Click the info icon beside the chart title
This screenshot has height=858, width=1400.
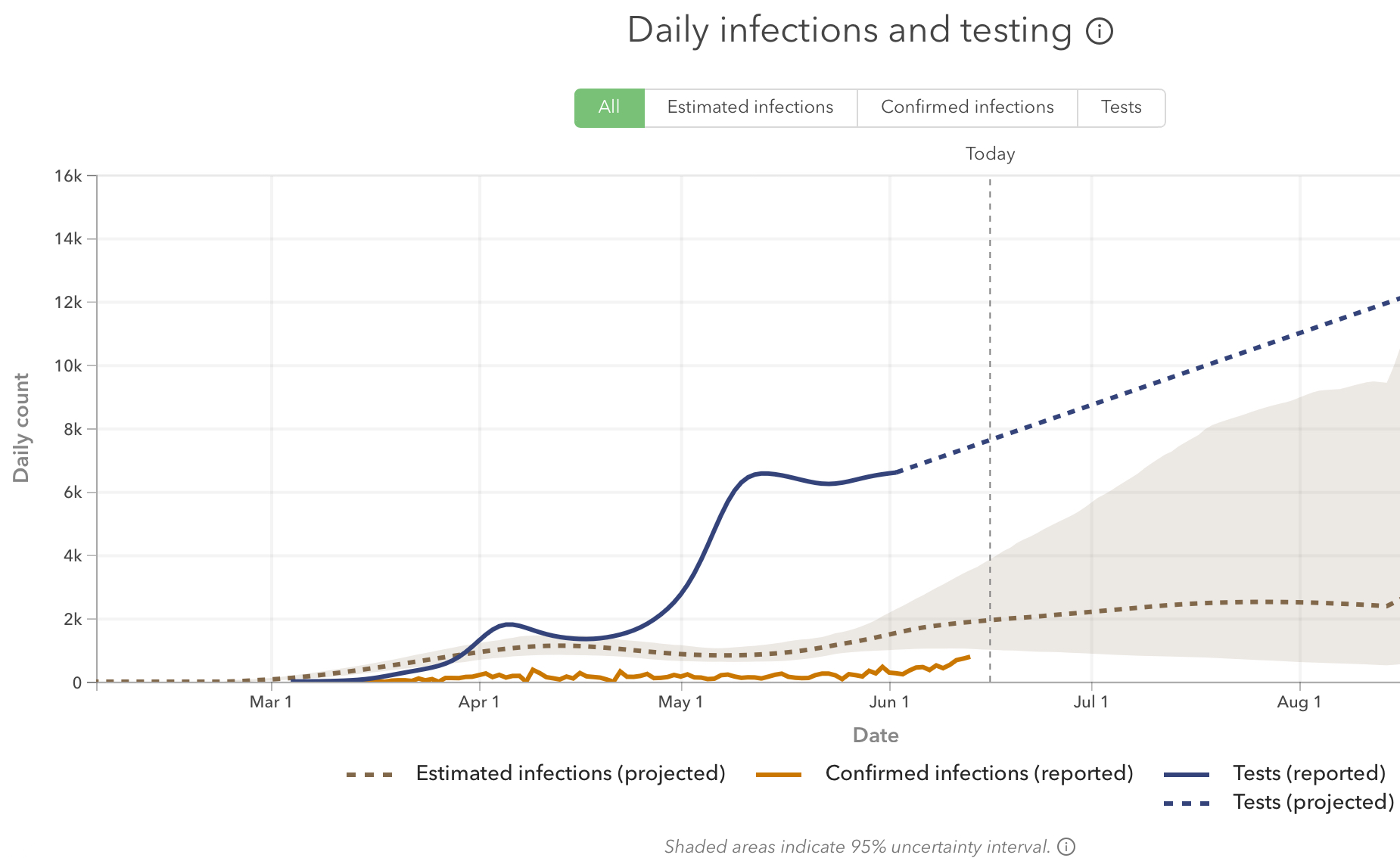pos(1100,31)
